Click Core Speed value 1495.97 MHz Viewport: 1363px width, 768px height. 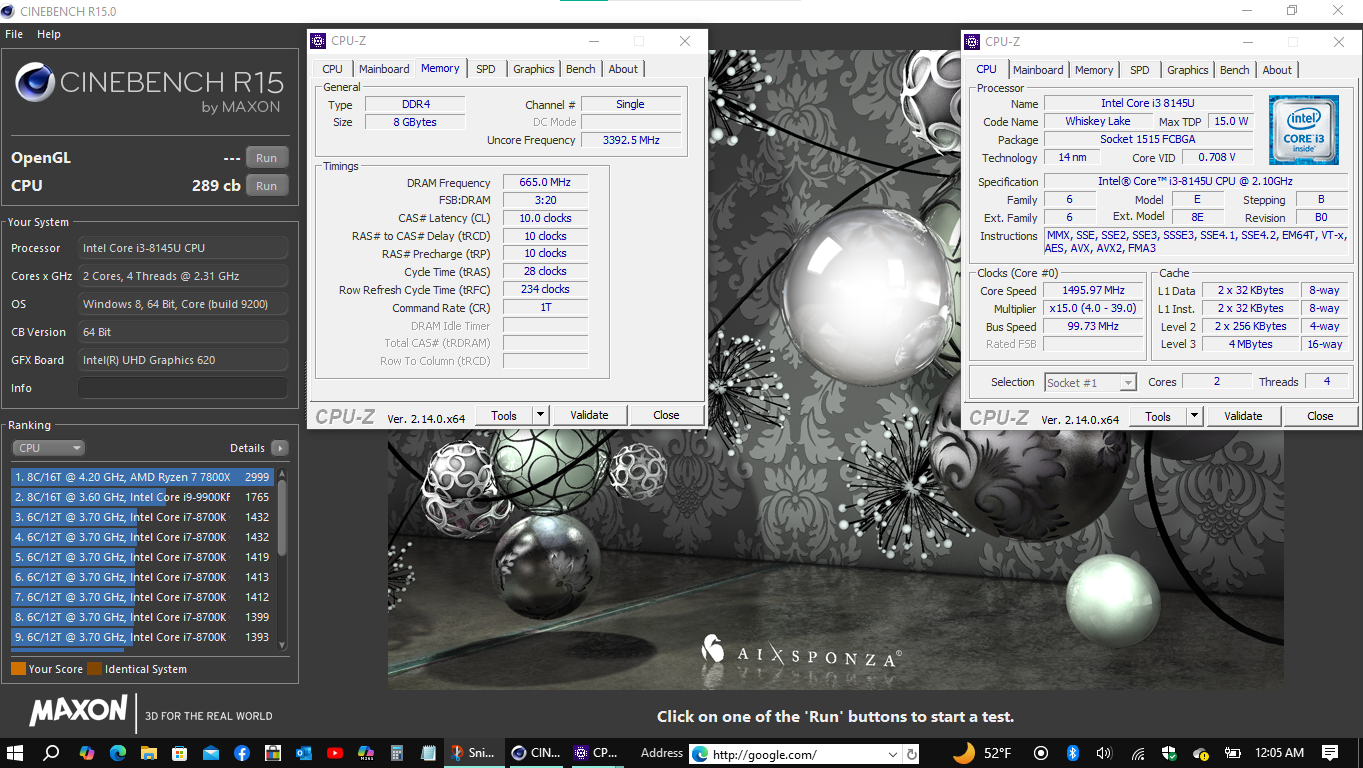[1093, 291]
